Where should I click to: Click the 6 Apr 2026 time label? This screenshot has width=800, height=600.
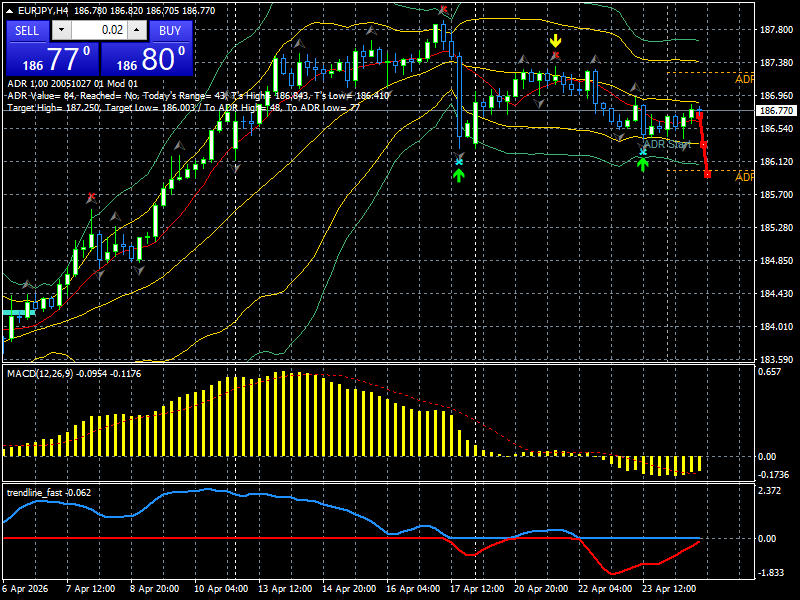[x=26, y=589]
